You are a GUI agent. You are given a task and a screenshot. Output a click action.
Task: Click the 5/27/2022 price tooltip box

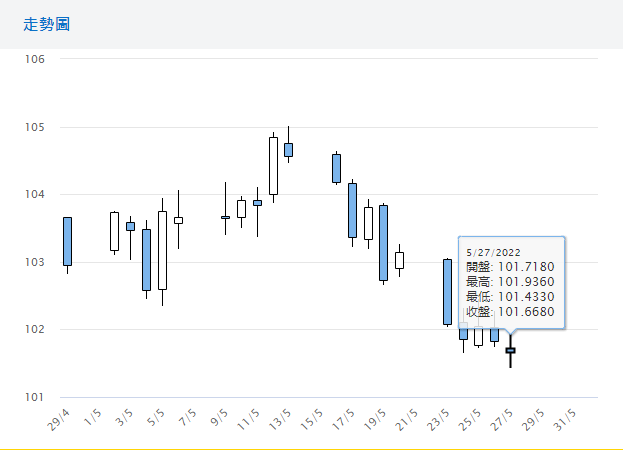(x=511, y=282)
